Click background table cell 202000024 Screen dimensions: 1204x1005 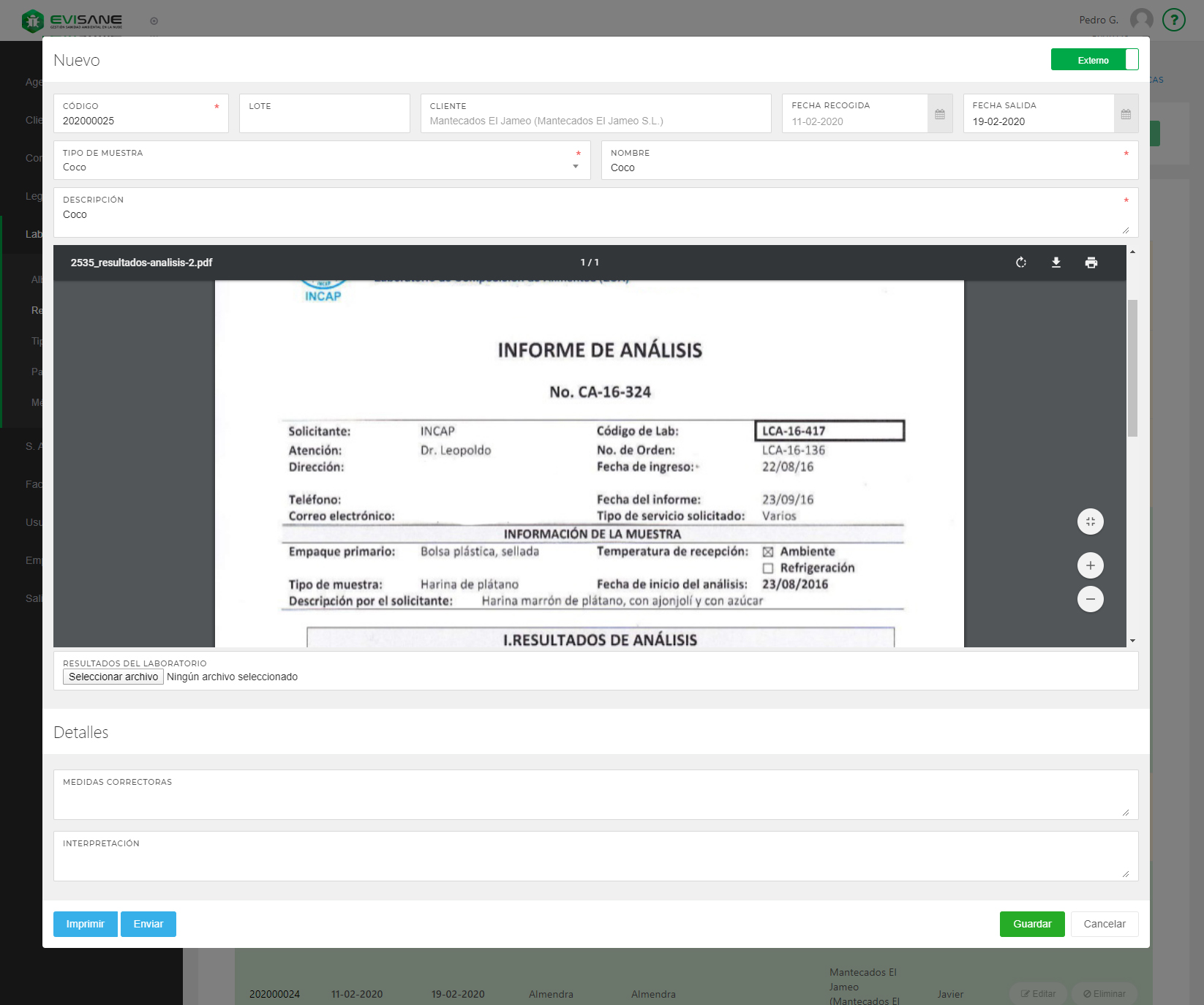(x=274, y=994)
